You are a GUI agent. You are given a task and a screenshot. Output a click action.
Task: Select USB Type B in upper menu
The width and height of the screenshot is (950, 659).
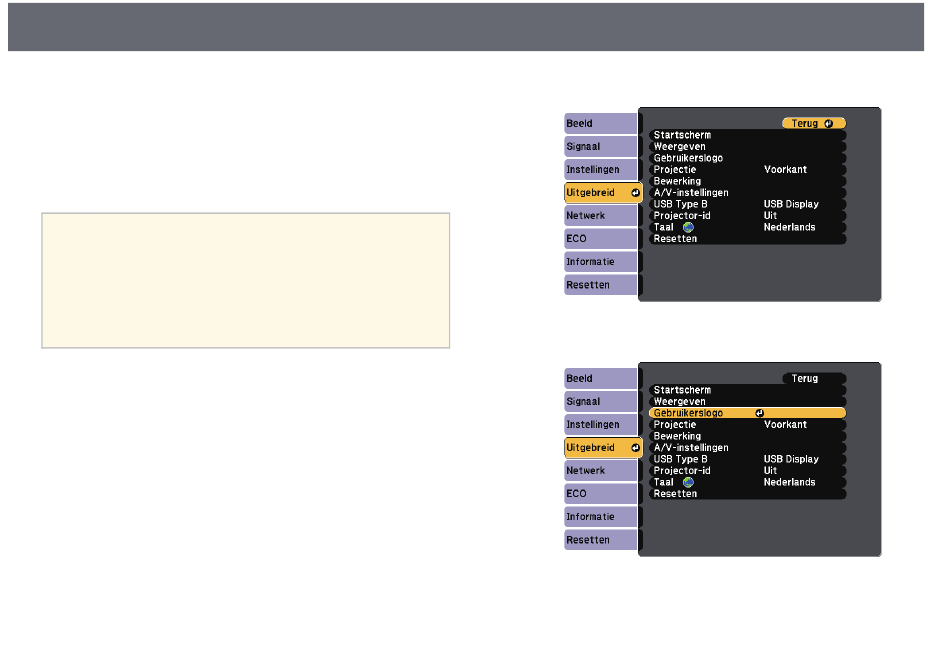point(747,204)
